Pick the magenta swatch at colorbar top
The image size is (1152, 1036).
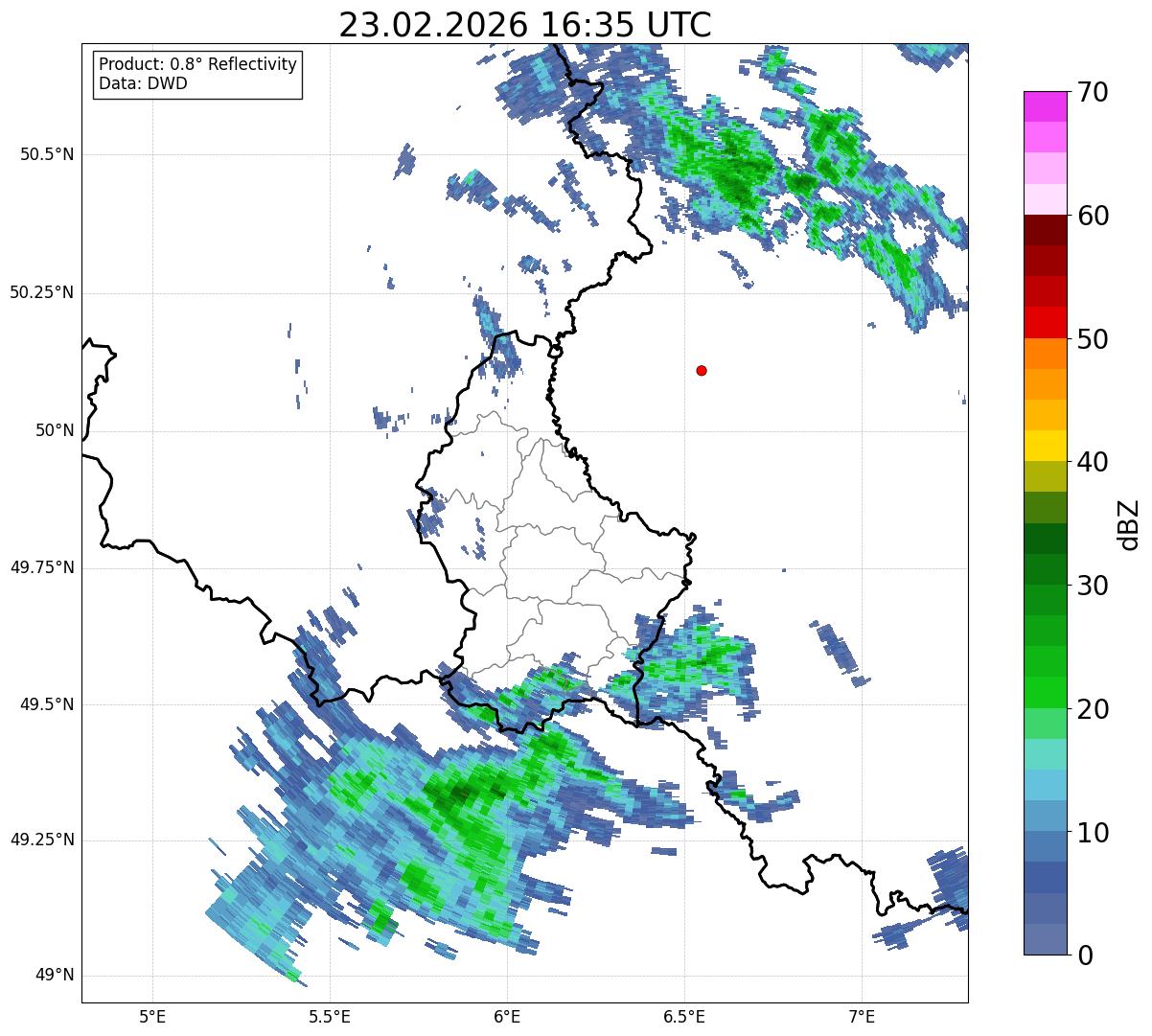coord(1045,106)
